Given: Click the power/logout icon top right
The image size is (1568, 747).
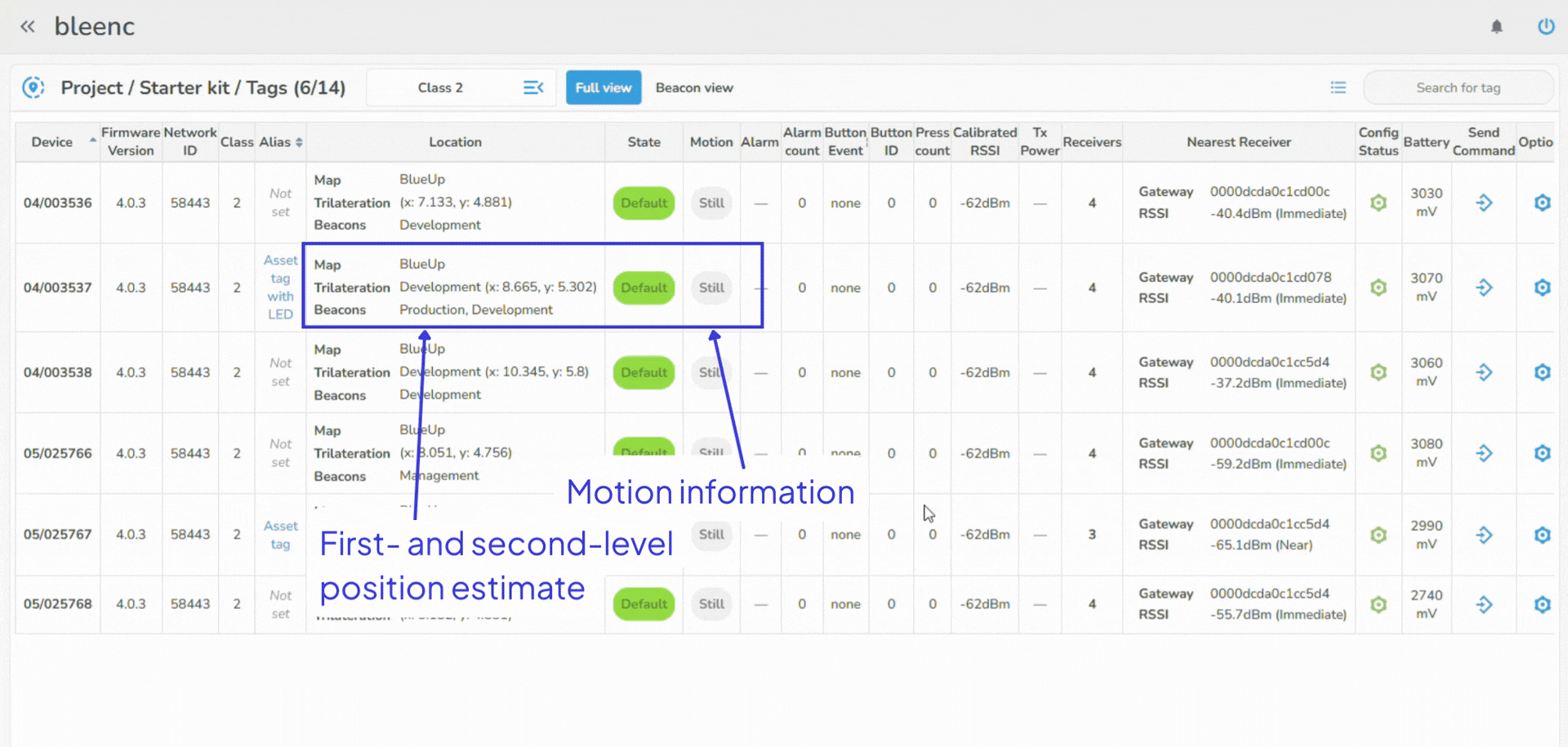Looking at the screenshot, I should [x=1547, y=26].
